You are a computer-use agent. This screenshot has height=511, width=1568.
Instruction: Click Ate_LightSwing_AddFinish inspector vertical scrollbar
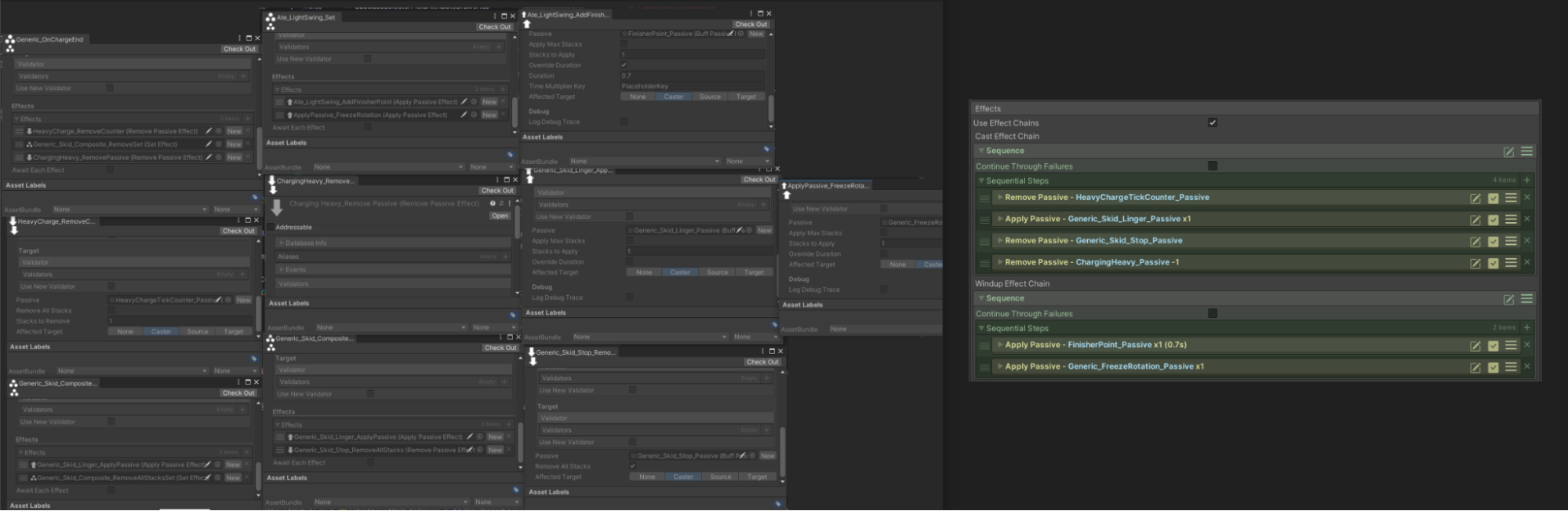771,108
